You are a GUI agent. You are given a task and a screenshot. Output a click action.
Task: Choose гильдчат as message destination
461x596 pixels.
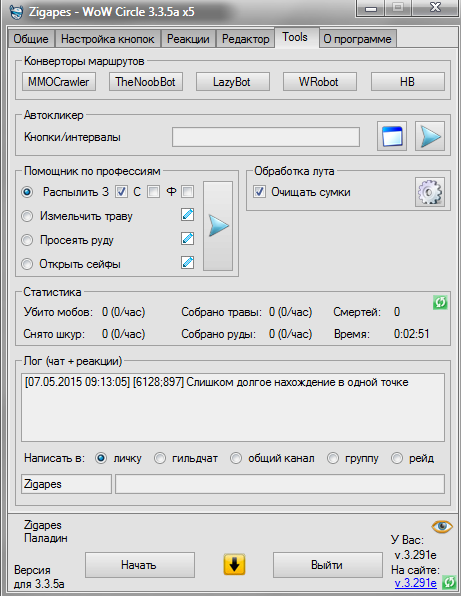160,458
